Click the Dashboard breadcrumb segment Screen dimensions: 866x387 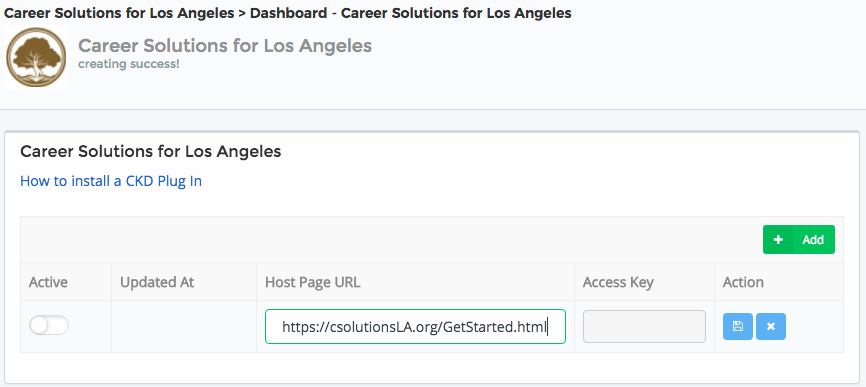[x=288, y=13]
